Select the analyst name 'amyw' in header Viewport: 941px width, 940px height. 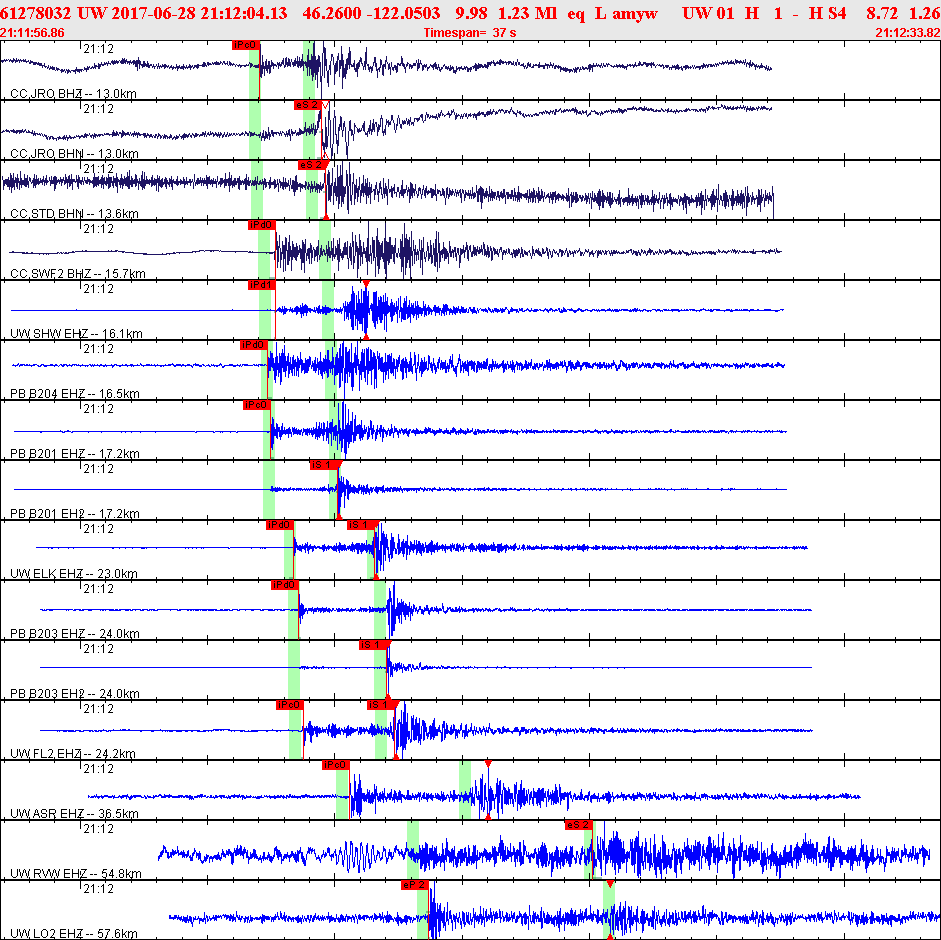coord(635,14)
